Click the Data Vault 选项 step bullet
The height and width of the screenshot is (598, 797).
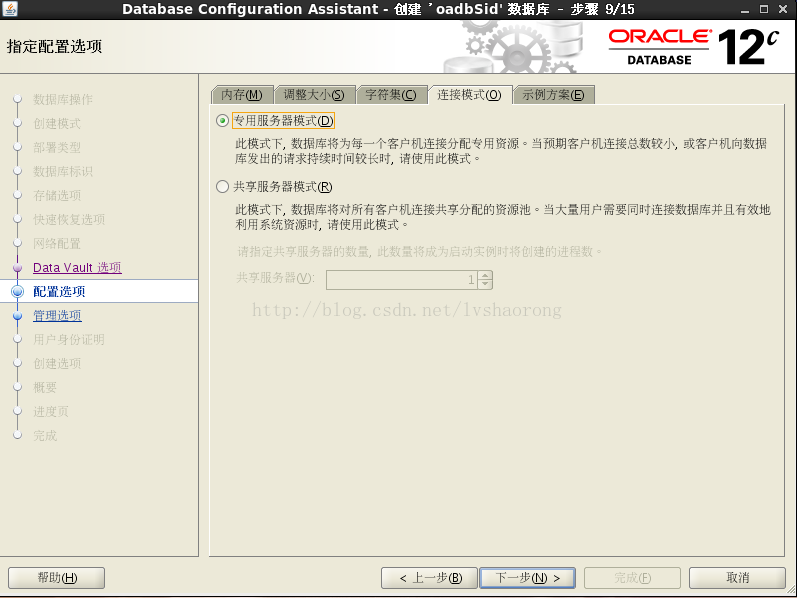[18, 267]
